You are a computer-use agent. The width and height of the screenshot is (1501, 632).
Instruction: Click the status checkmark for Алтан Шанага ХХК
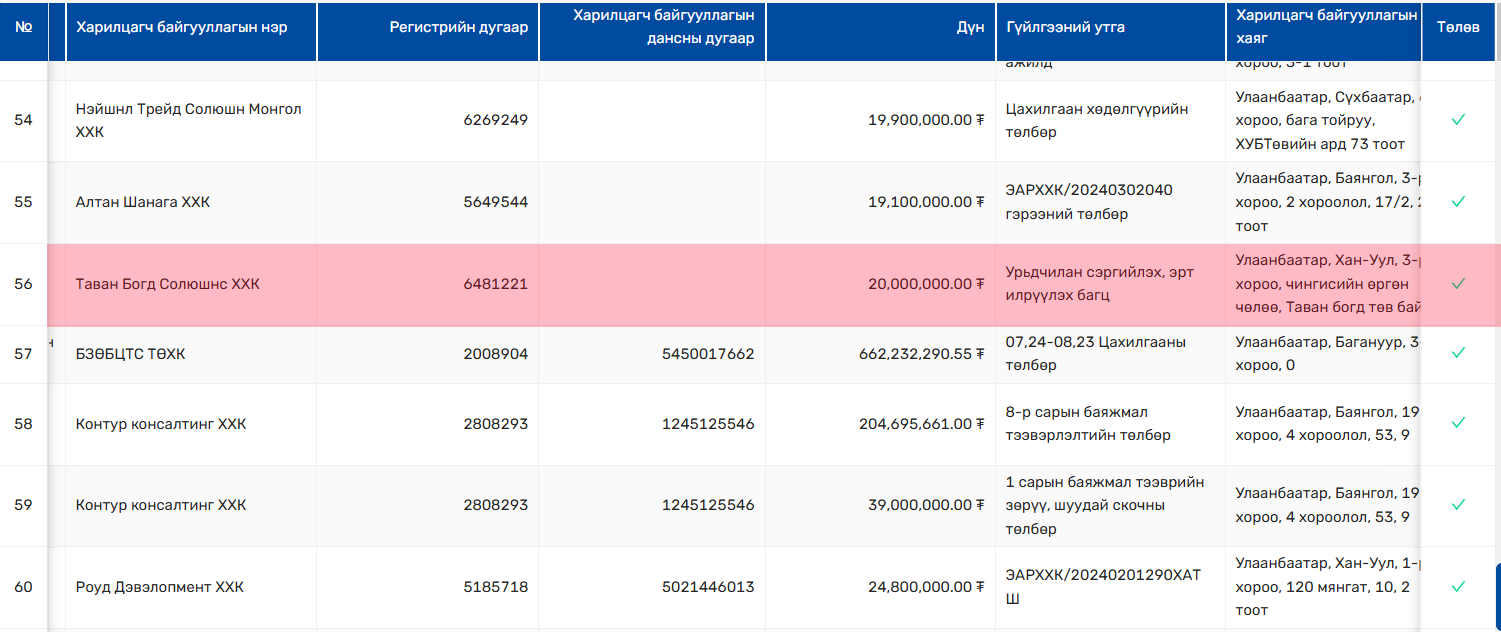pos(1458,202)
